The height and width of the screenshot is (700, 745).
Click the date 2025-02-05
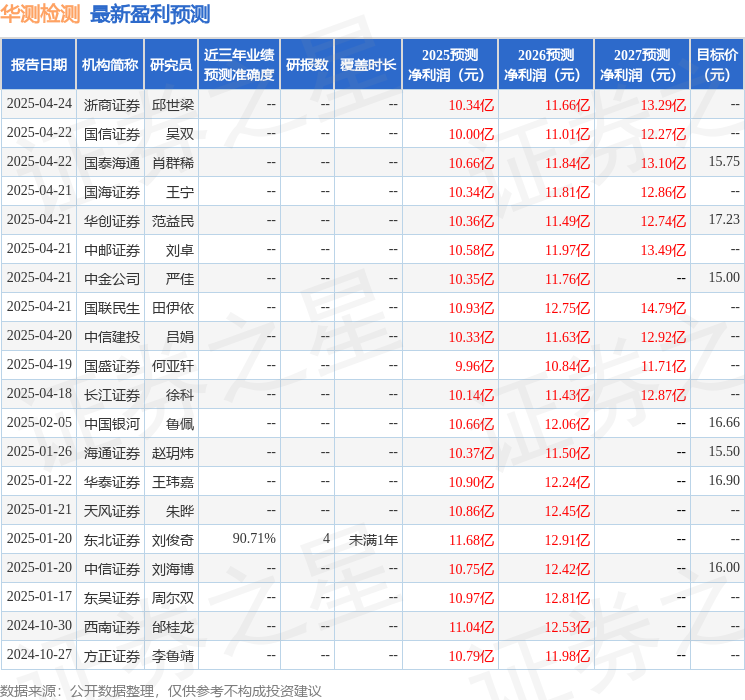pos(39,422)
